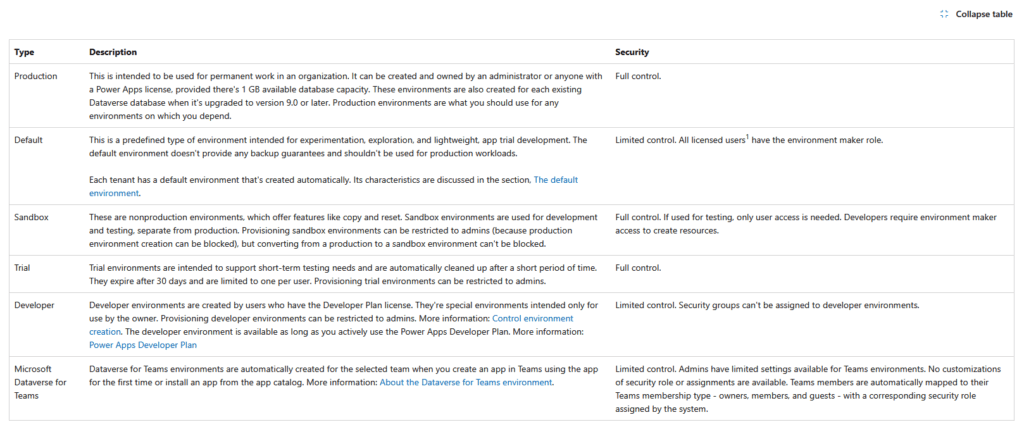Click the Default description 'predefined type of environment' text
The image size is (1024, 434).
[x=176, y=140]
